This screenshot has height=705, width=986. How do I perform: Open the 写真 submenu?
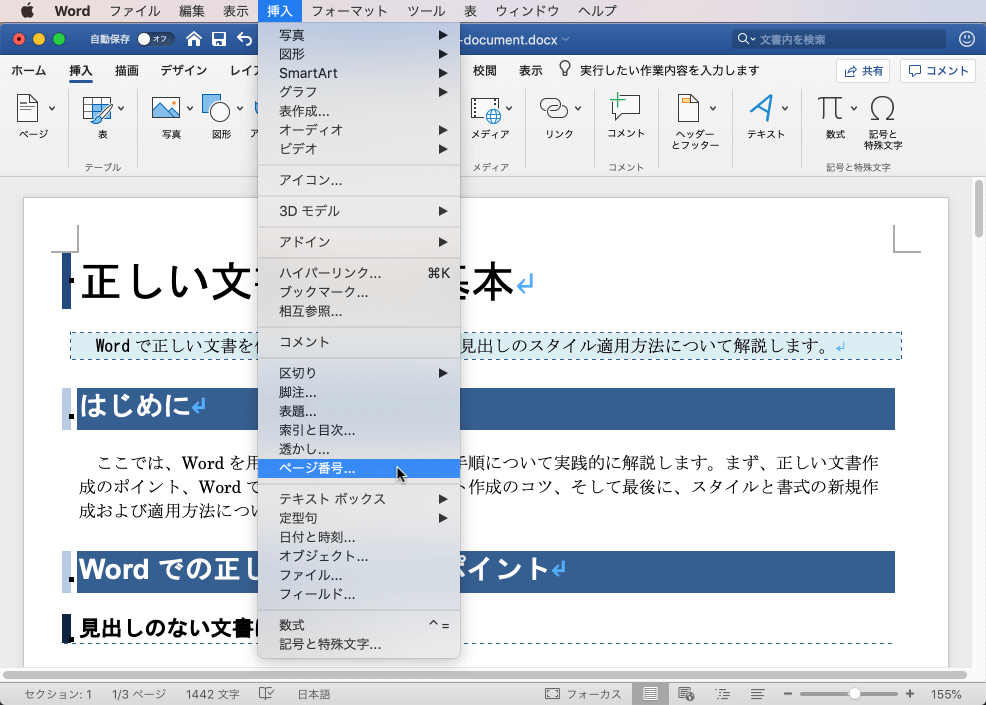[x=359, y=35]
